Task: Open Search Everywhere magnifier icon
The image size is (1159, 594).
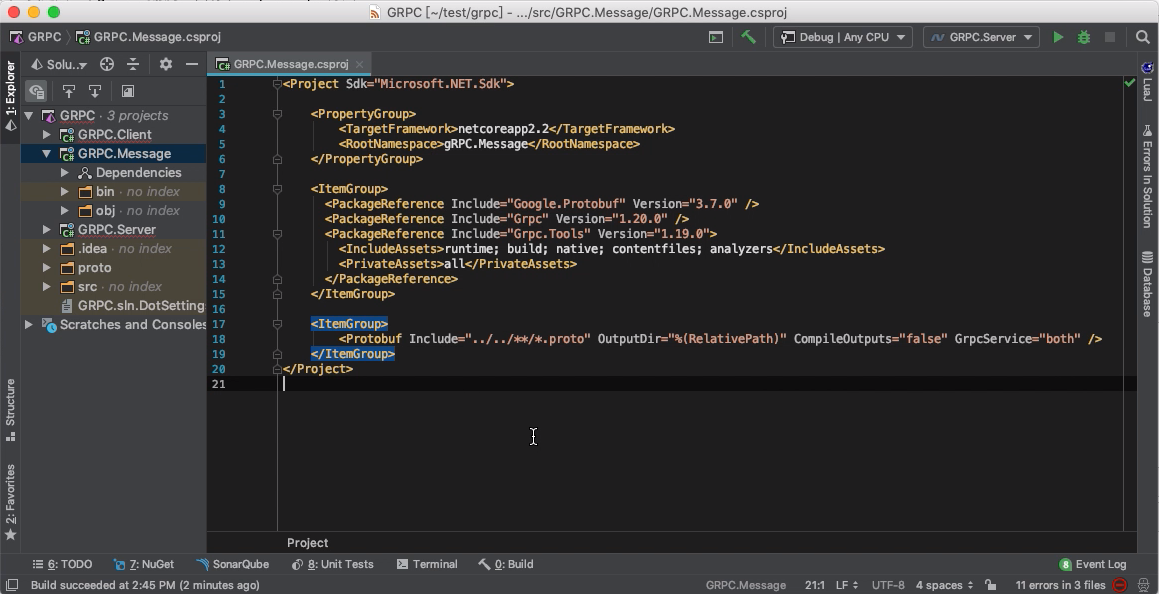Action: [1142, 37]
